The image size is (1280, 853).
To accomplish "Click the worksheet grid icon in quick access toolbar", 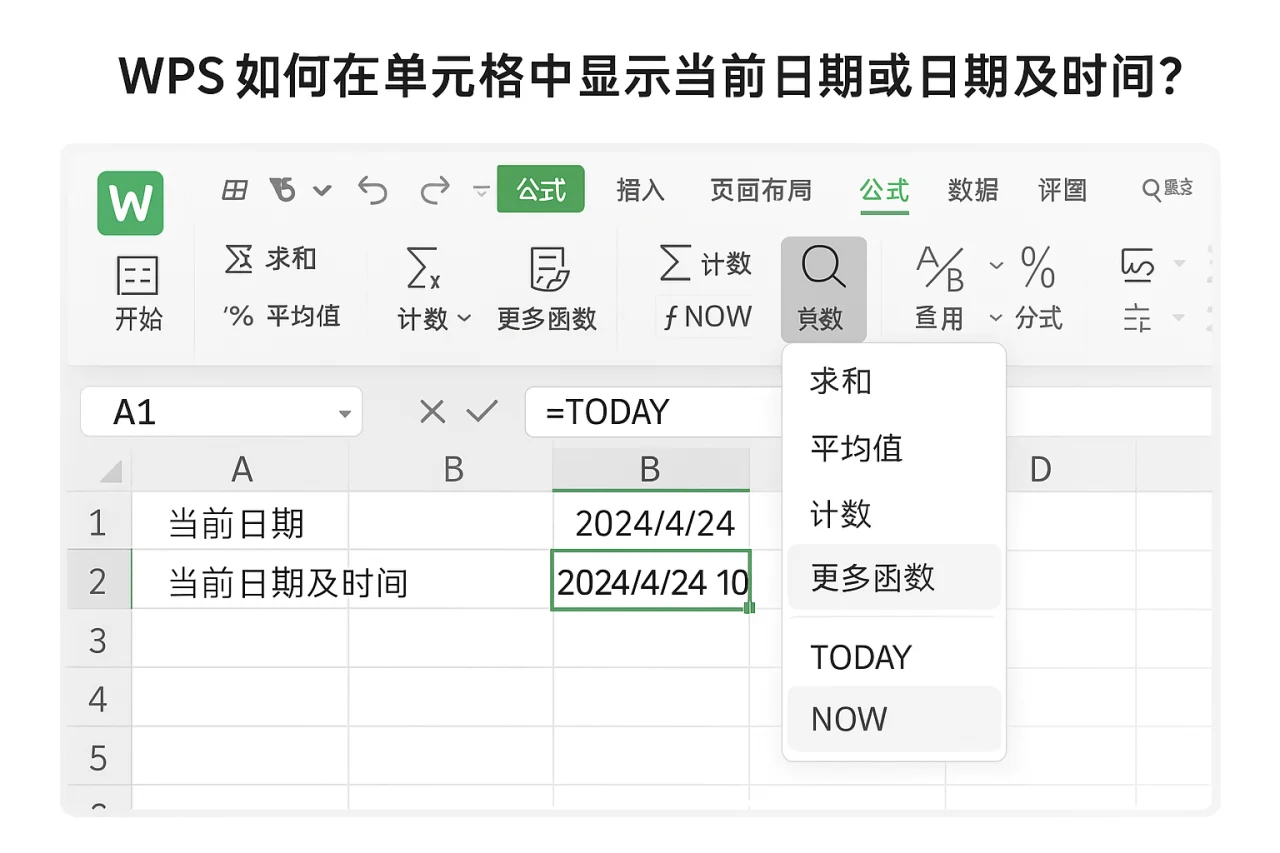I will pos(234,190).
